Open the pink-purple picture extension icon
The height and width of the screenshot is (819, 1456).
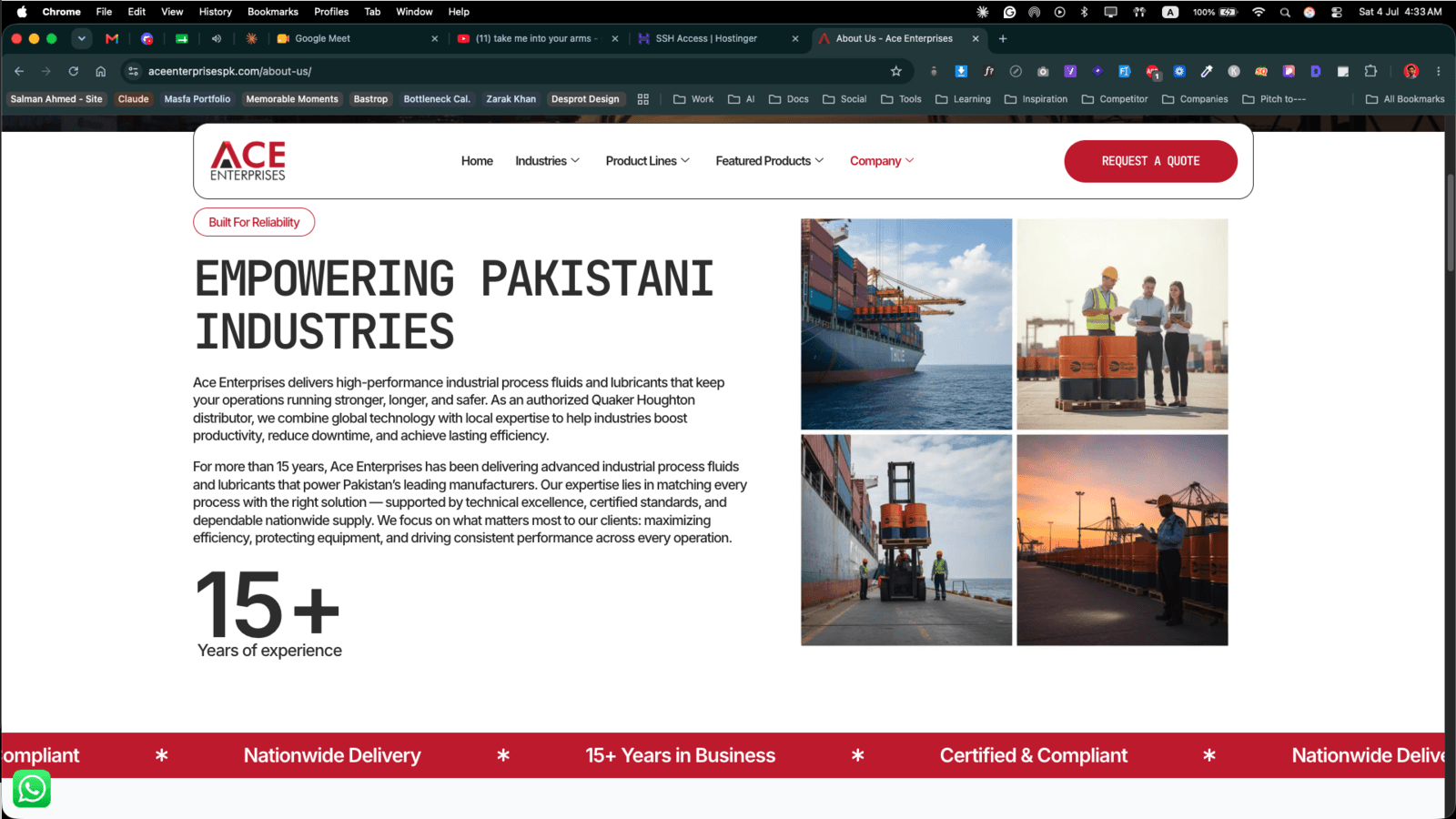(1289, 71)
